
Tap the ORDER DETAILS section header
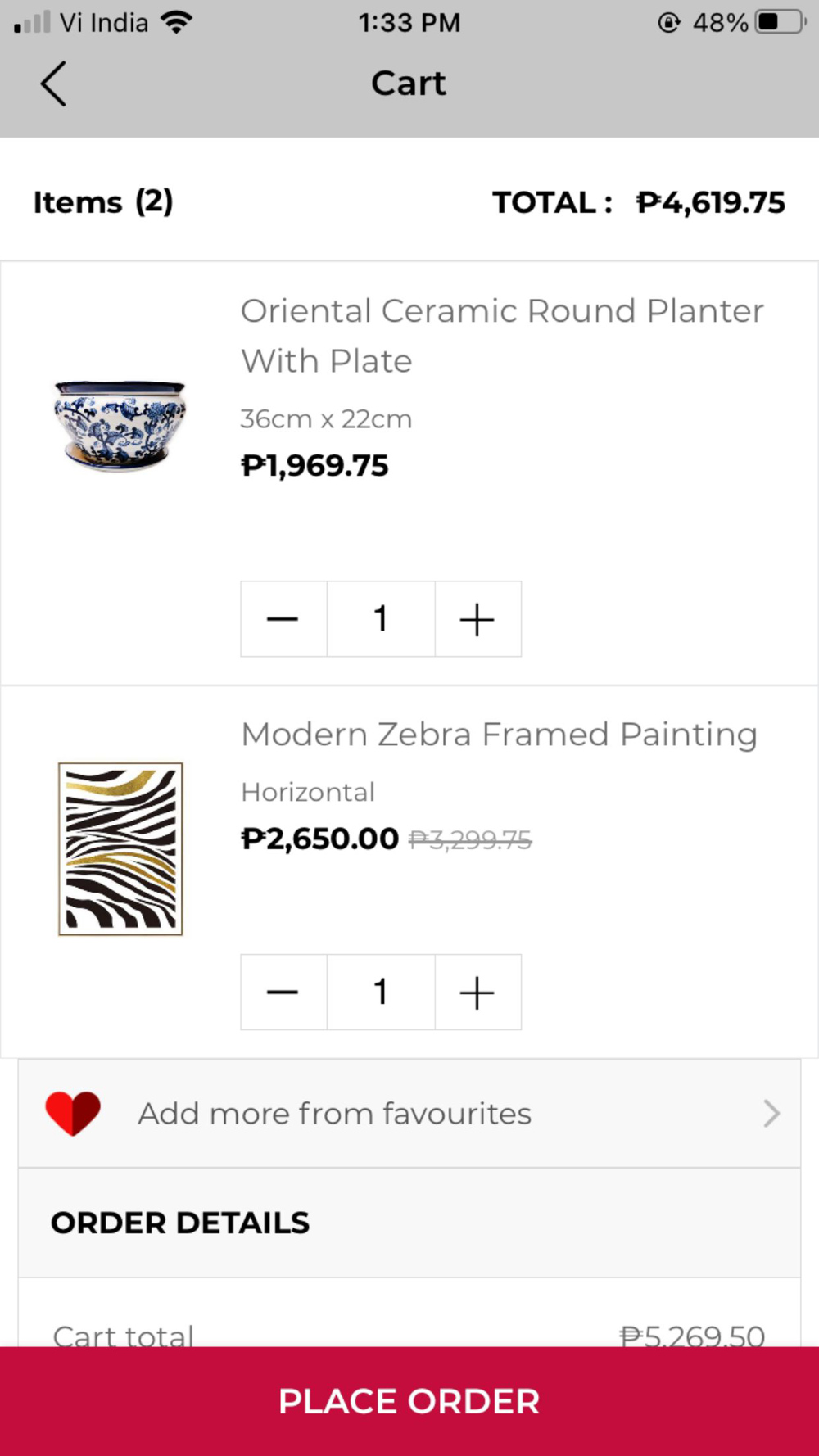180,1223
